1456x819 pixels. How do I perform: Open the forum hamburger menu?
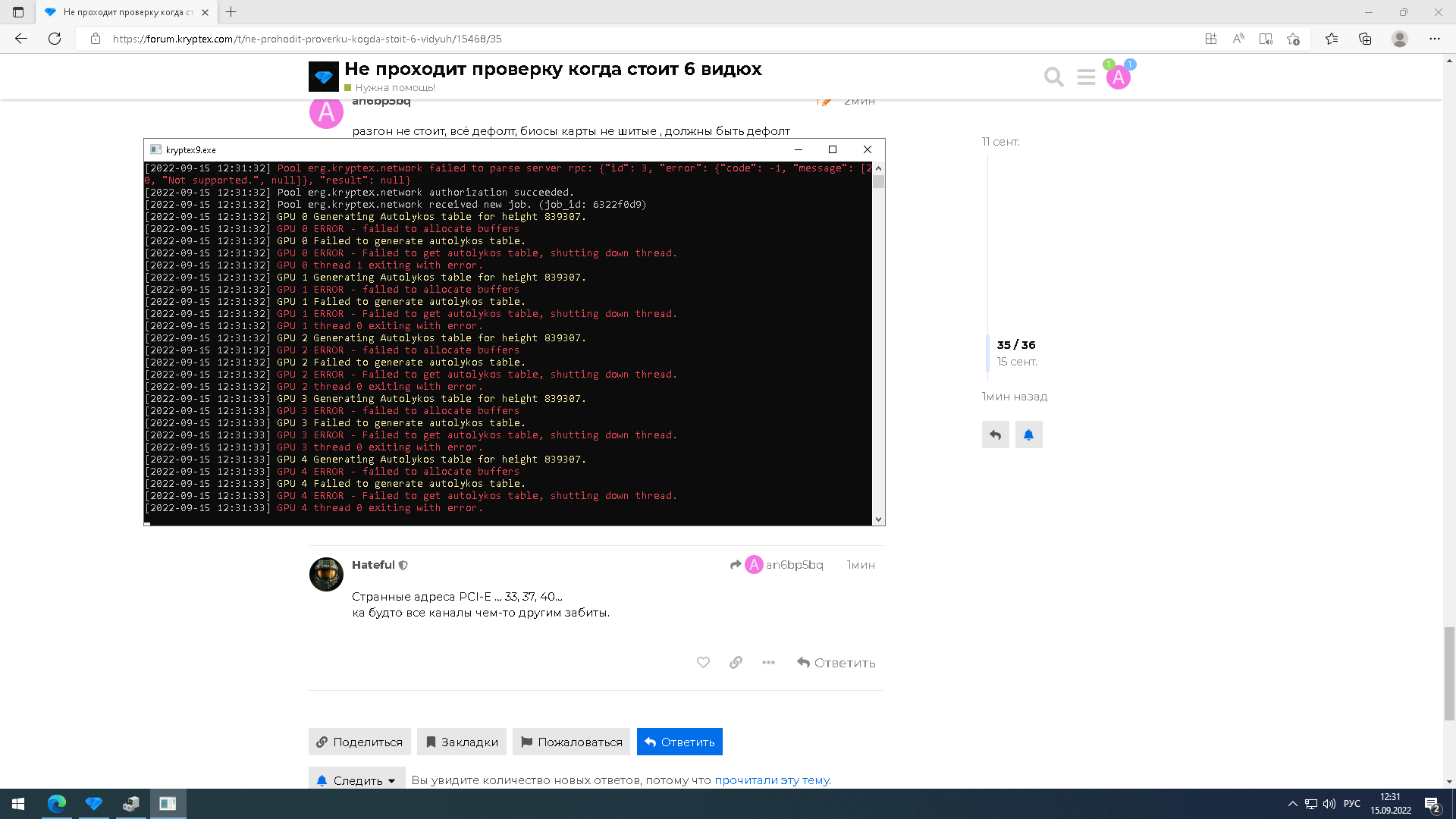pos(1086,77)
